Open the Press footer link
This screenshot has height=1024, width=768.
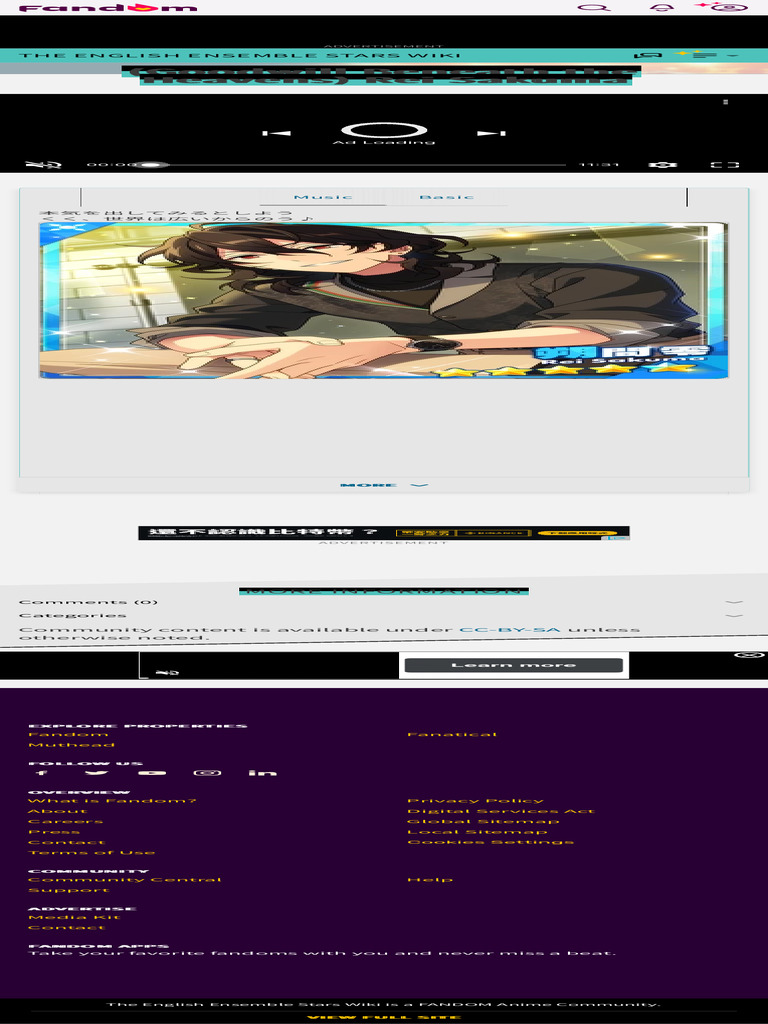click(54, 832)
